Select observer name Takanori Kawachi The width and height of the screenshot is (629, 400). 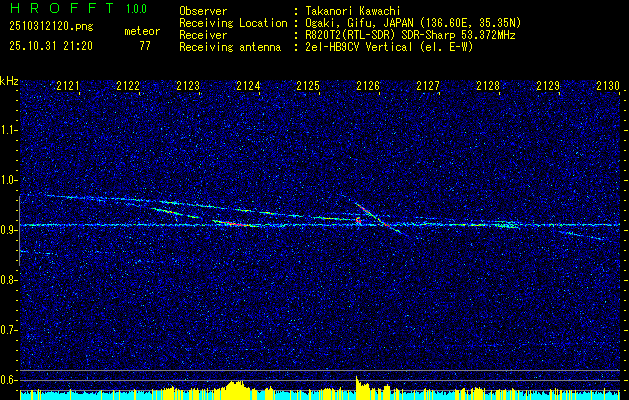coord(352,11)
